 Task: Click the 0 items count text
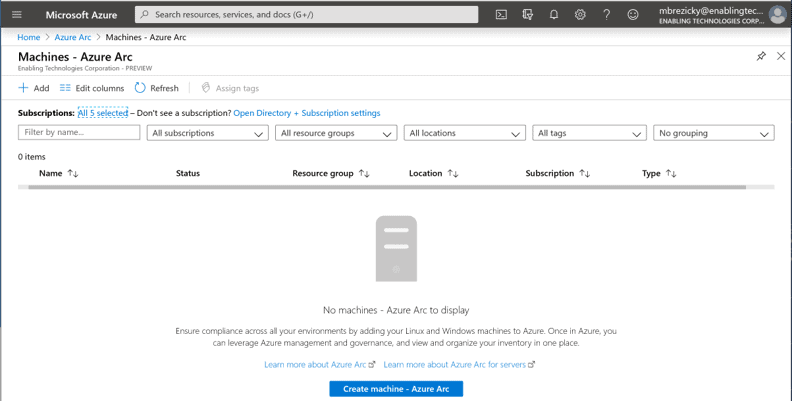[x=31, y=157]
